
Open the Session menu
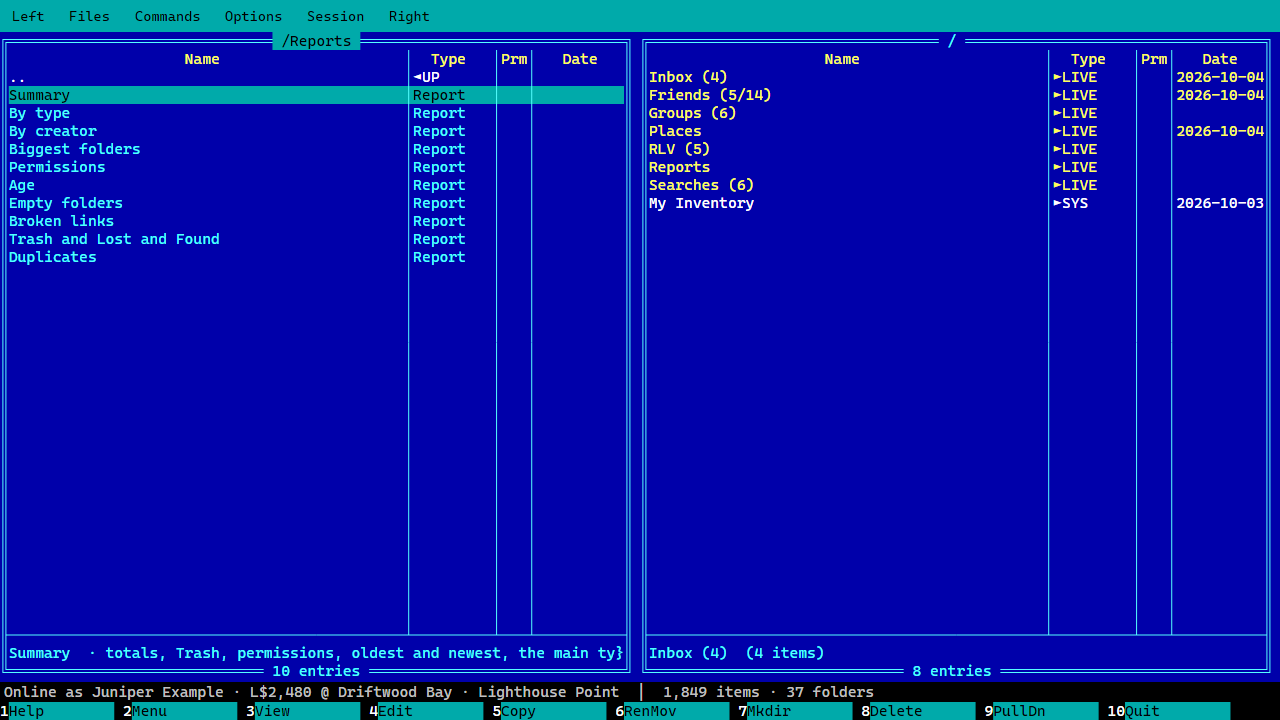tap(335, 16)
